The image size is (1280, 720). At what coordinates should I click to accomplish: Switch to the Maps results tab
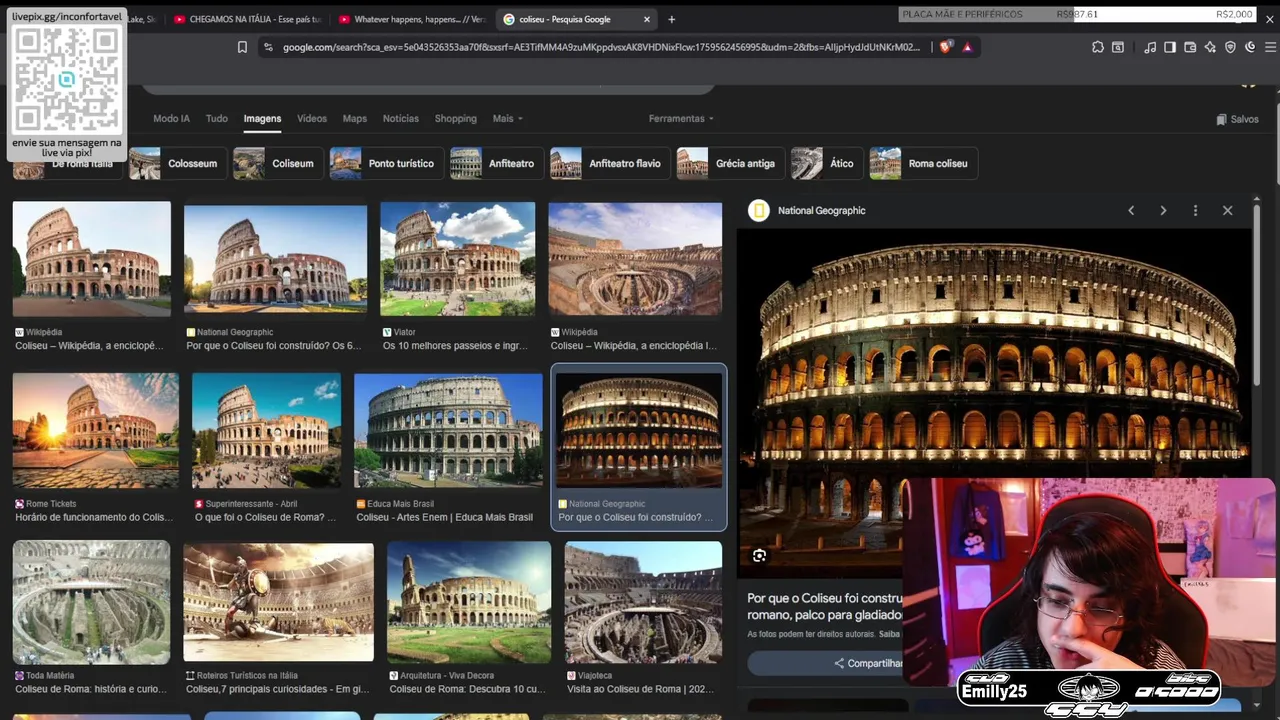coord(355,119)
